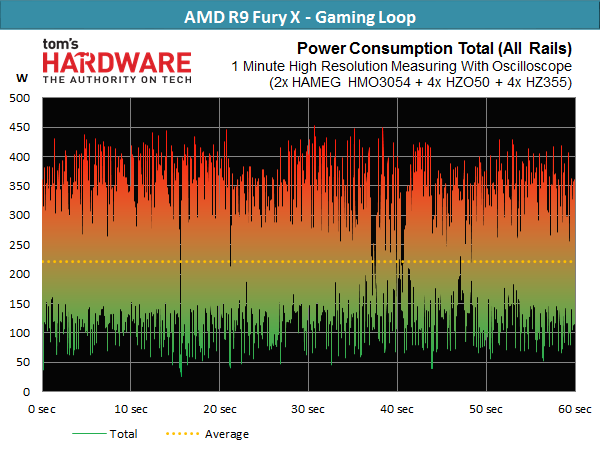
Task: Click the 250 y-axis value
Action: click(x=20, y=245)
